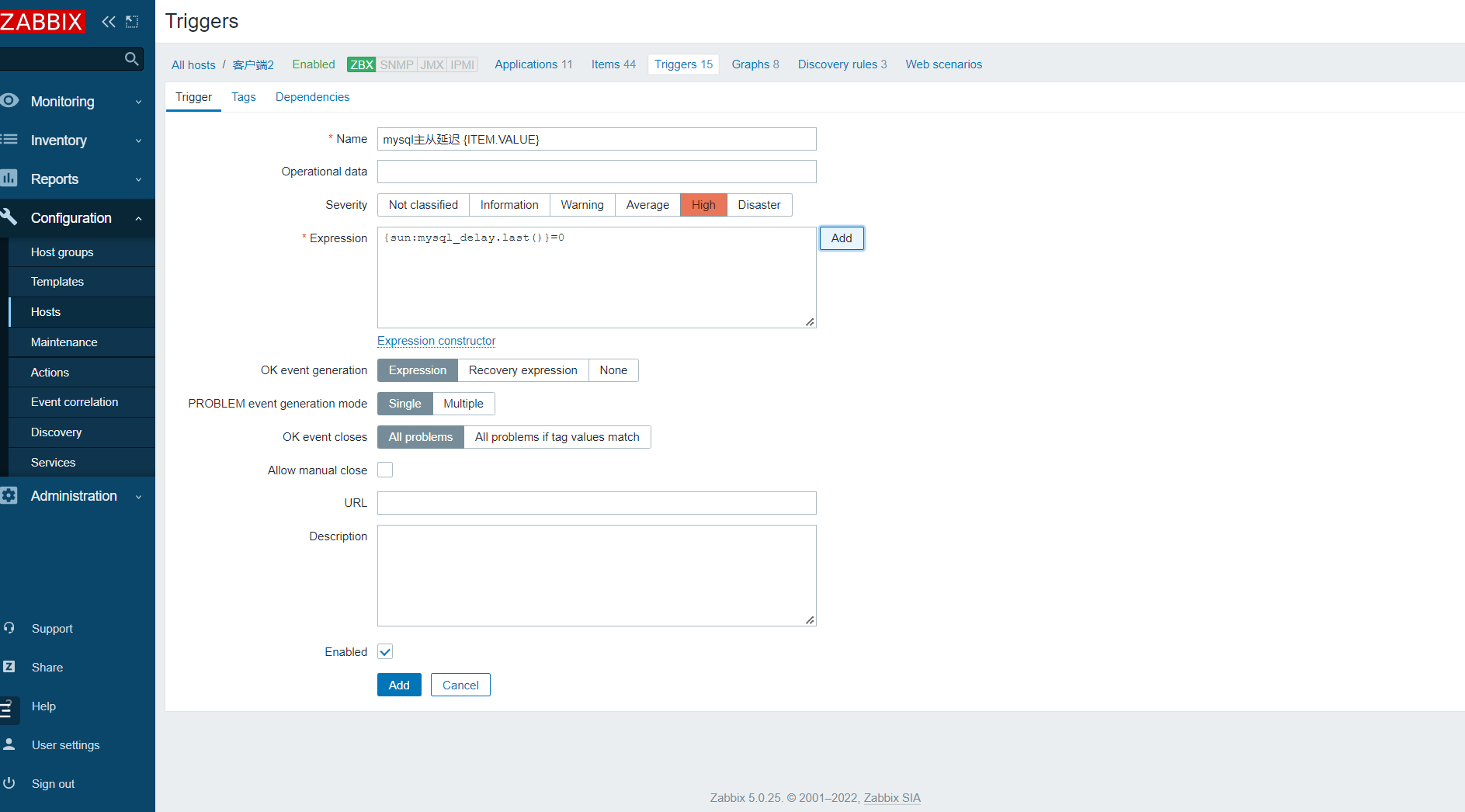Expand the Monitoring menu chevron
1465x812 pixels.
click(139, 102)
